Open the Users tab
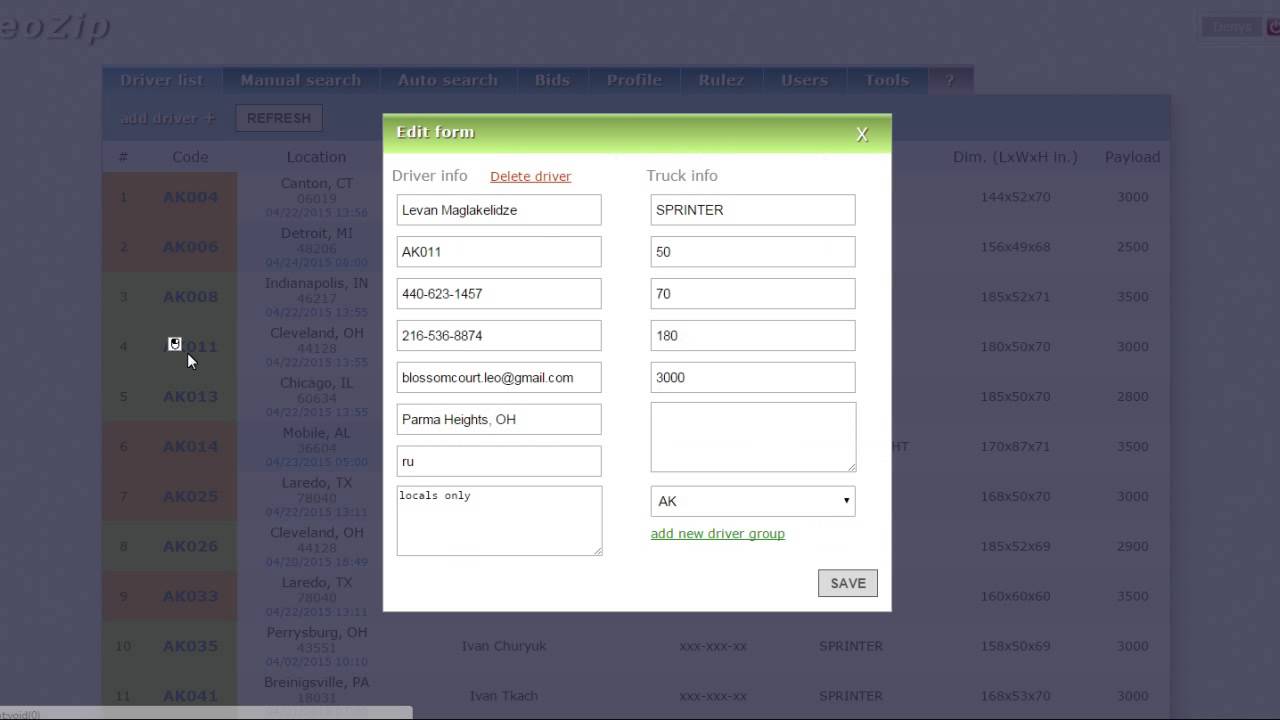The height and width of the screenshot is (720, 1280). (x=804, y=80)
